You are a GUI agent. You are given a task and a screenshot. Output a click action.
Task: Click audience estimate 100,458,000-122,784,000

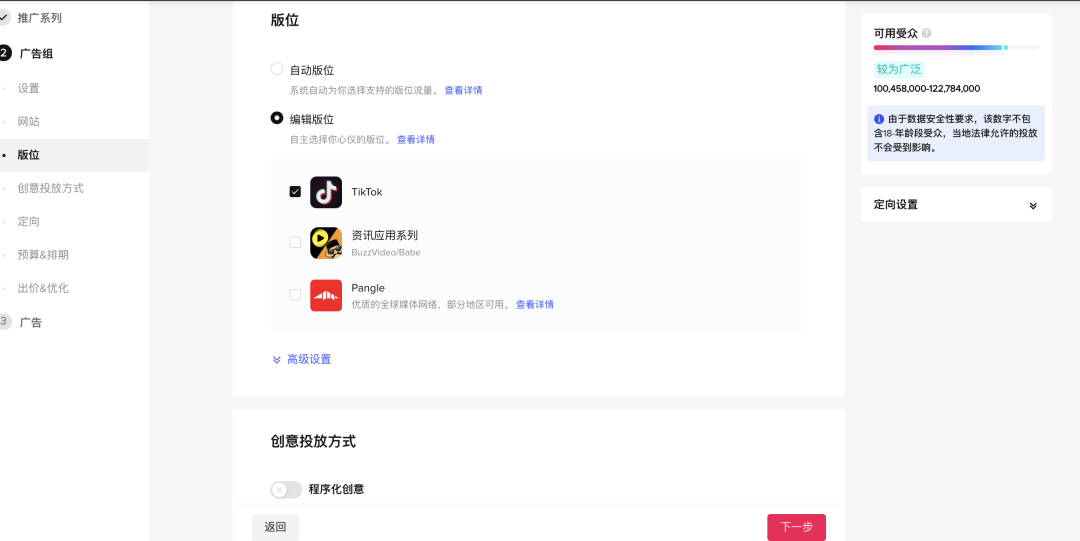pos(927,89)
